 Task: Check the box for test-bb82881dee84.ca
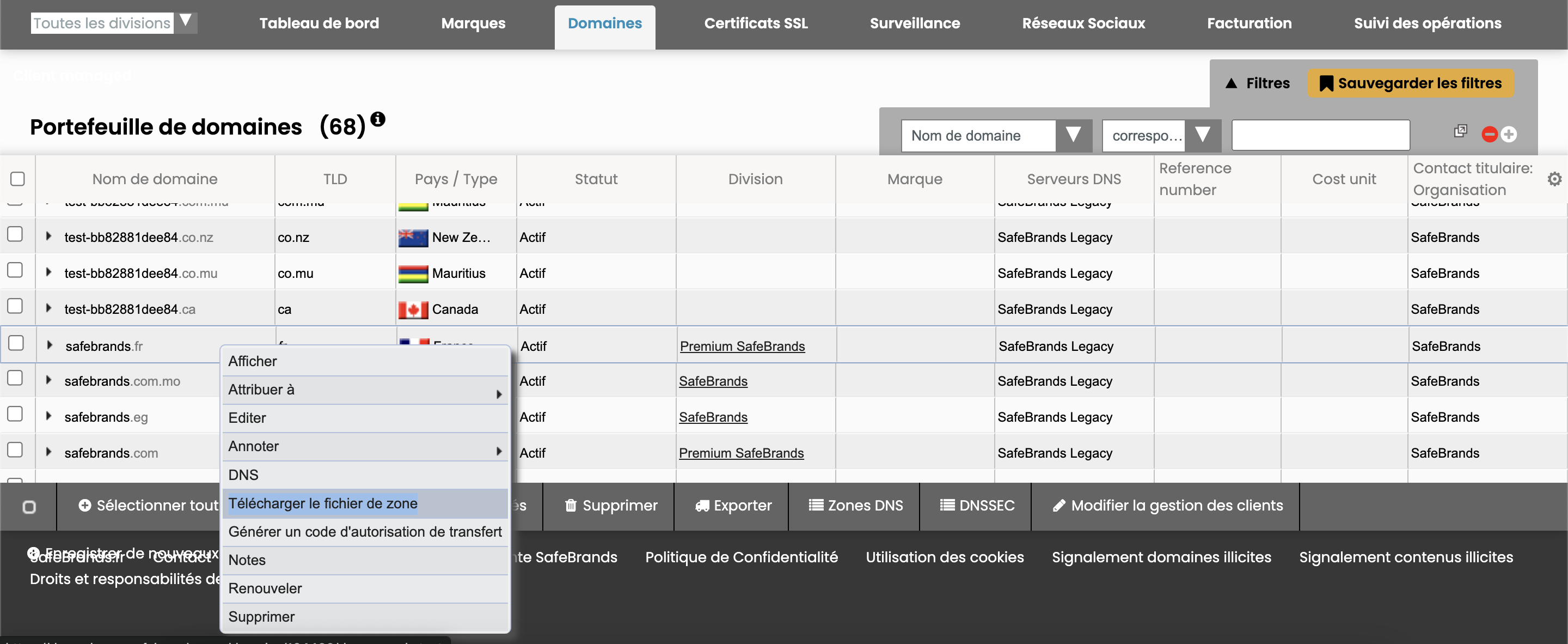tap(15, 306)
